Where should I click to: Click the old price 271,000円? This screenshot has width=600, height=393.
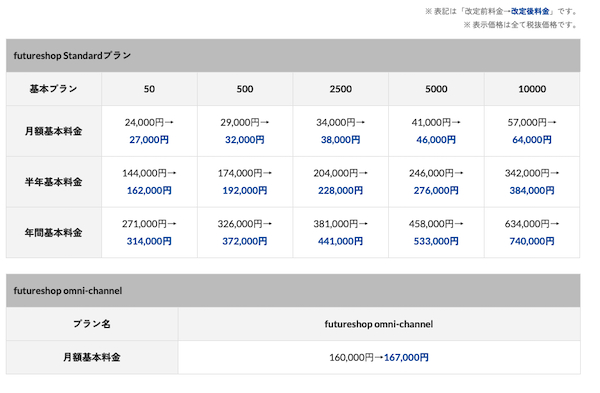144,223
